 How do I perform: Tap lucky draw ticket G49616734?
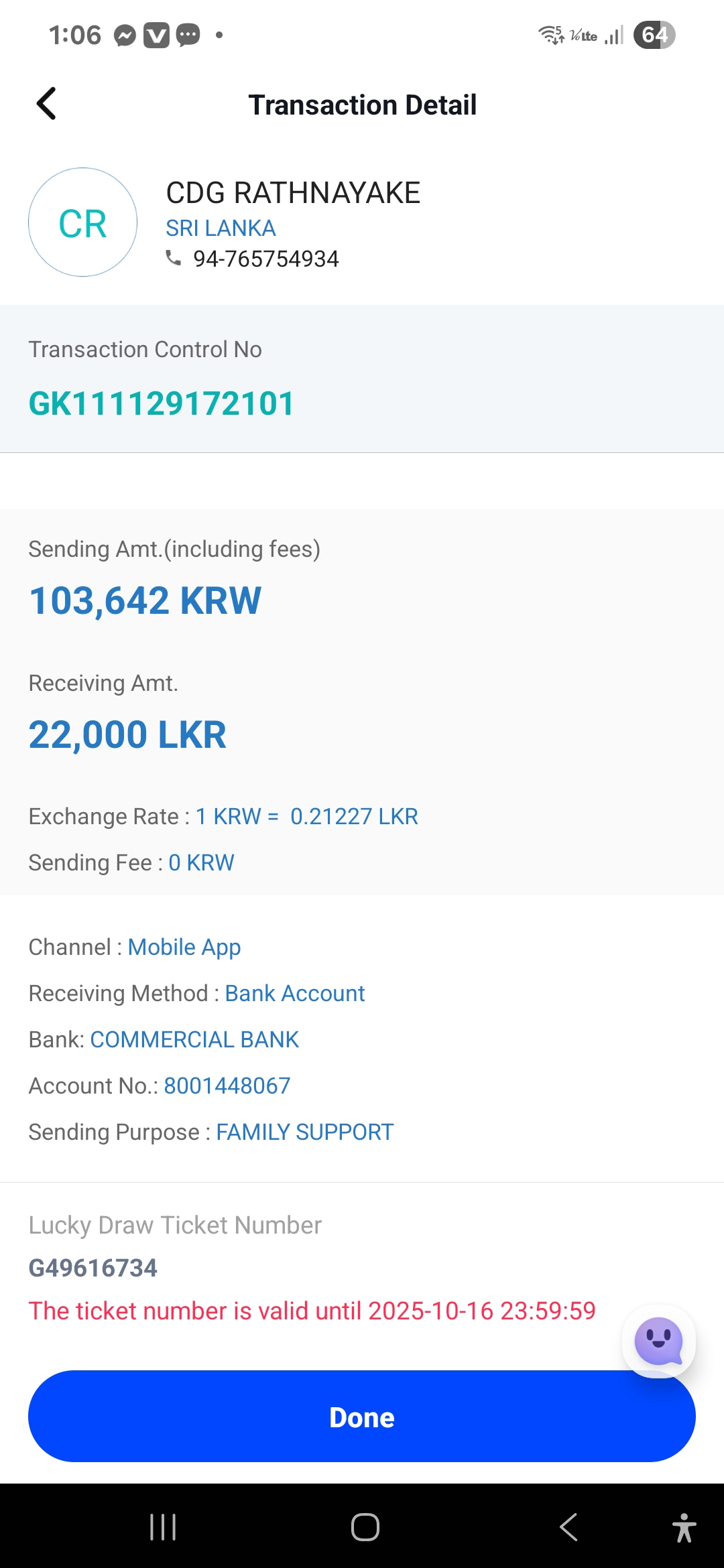coord(93,1268)
